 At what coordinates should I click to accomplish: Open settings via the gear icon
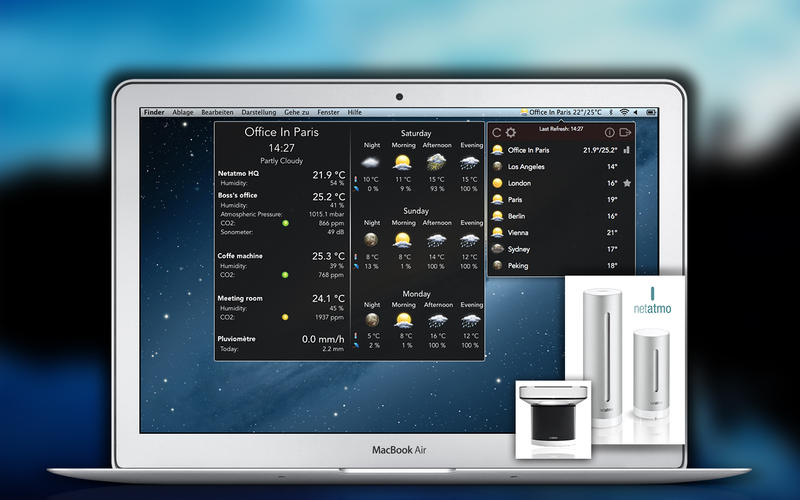[510, 133]
